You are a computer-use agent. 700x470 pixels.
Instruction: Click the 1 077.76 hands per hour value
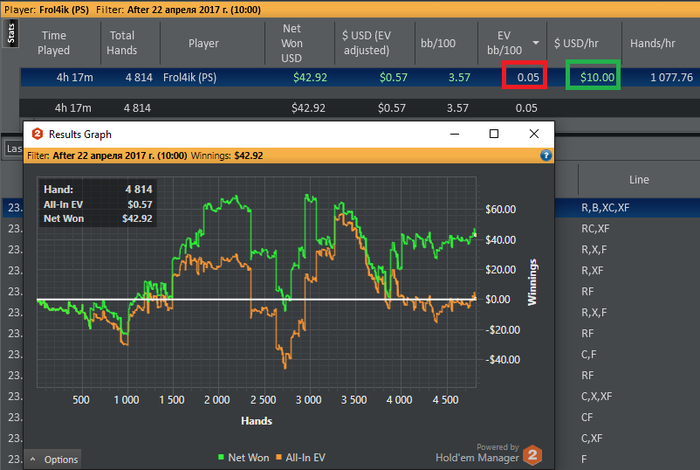click(671, 77)
